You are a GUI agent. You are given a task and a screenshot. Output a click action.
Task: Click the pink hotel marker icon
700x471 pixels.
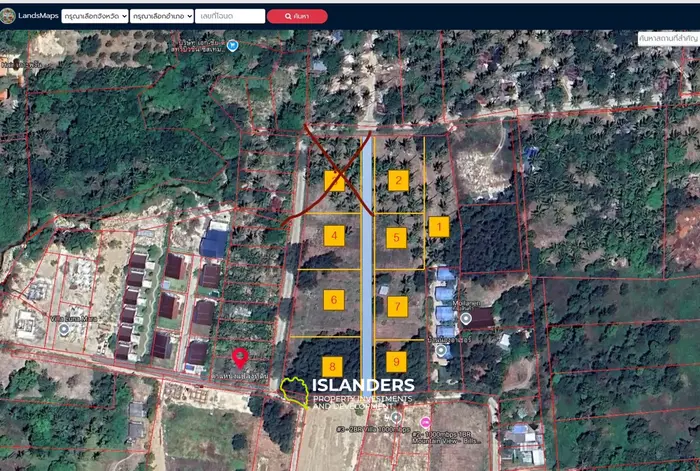point(426,421)
